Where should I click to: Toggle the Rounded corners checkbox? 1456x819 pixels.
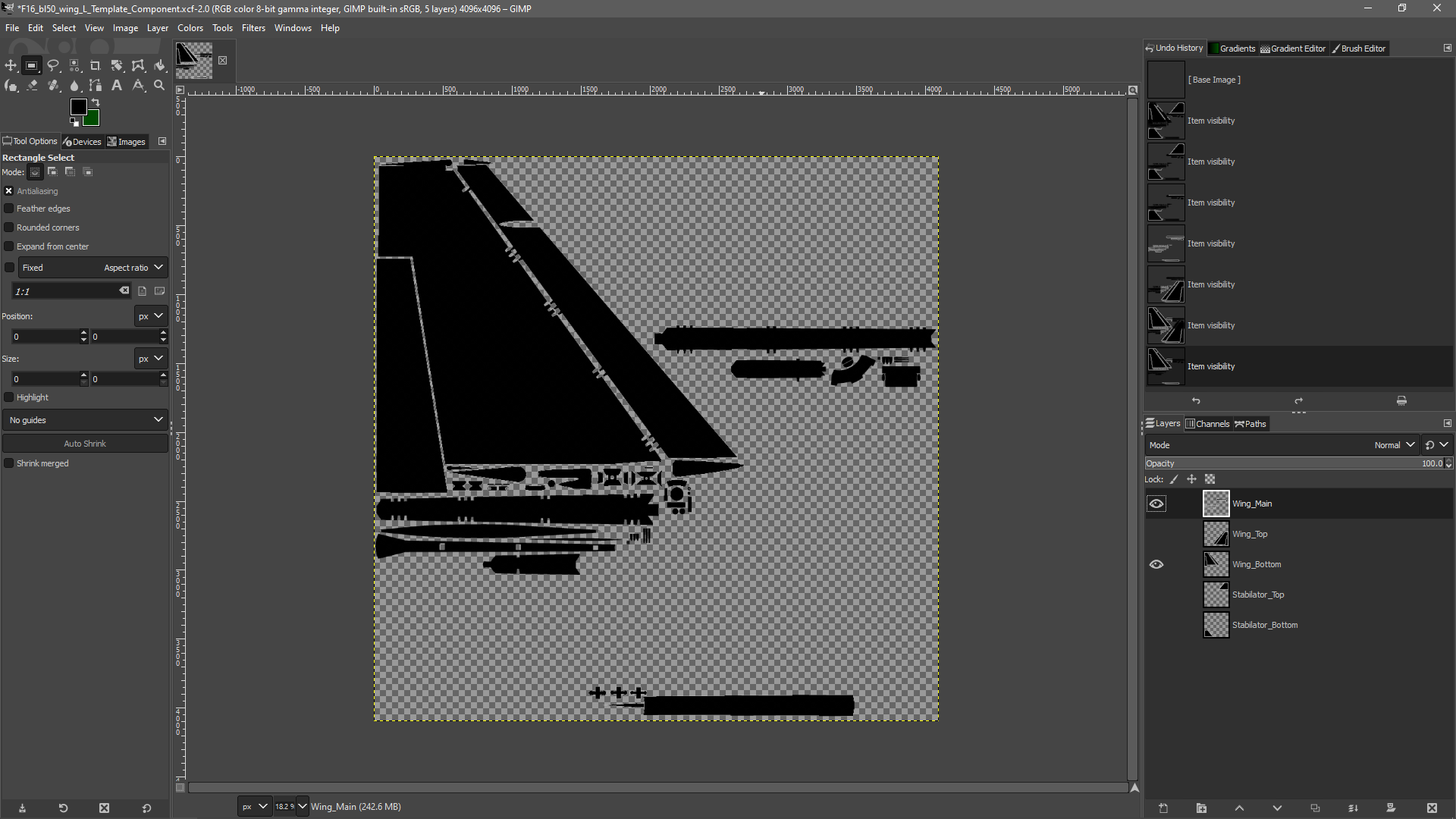(9, 227)
